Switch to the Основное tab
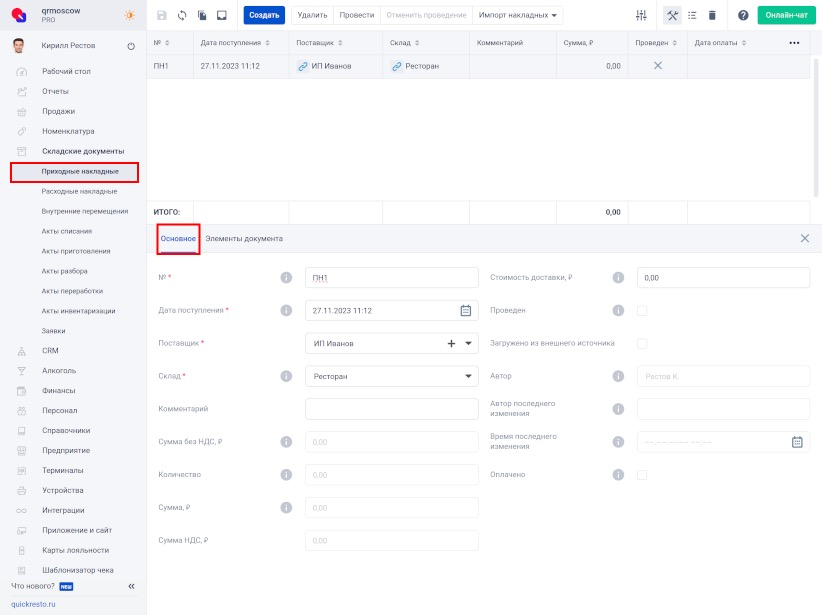Viewport: 822px width, 615px height. [178, 239]
